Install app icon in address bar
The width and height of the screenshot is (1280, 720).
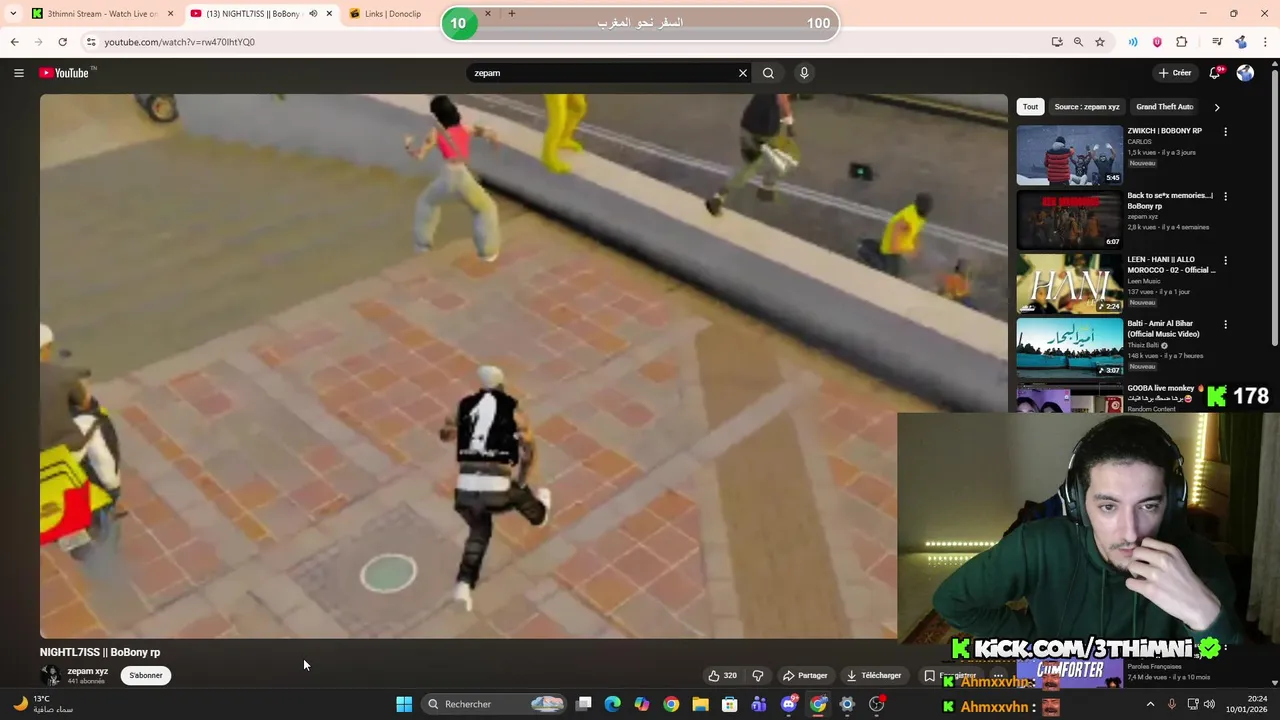point(1057,42)
